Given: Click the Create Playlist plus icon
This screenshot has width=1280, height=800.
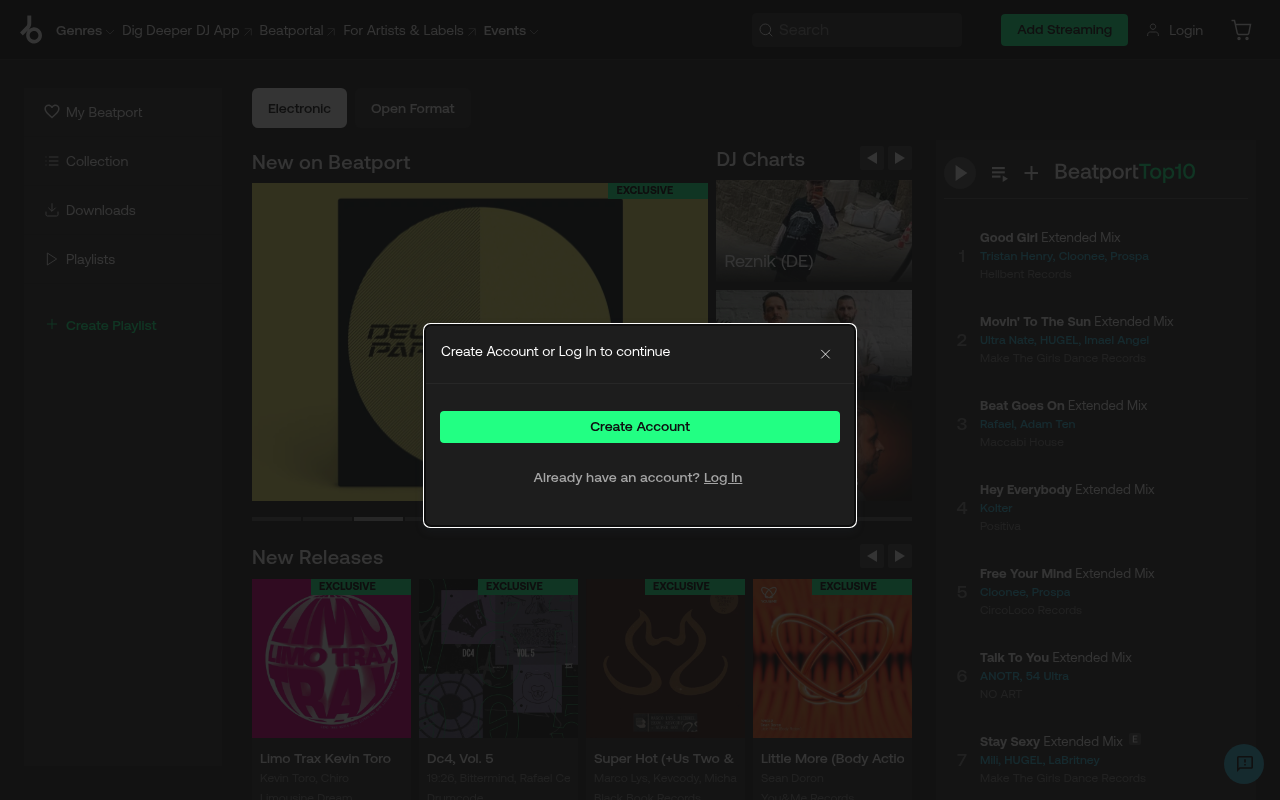Looking at the screenshot, I should coord(52,325).
